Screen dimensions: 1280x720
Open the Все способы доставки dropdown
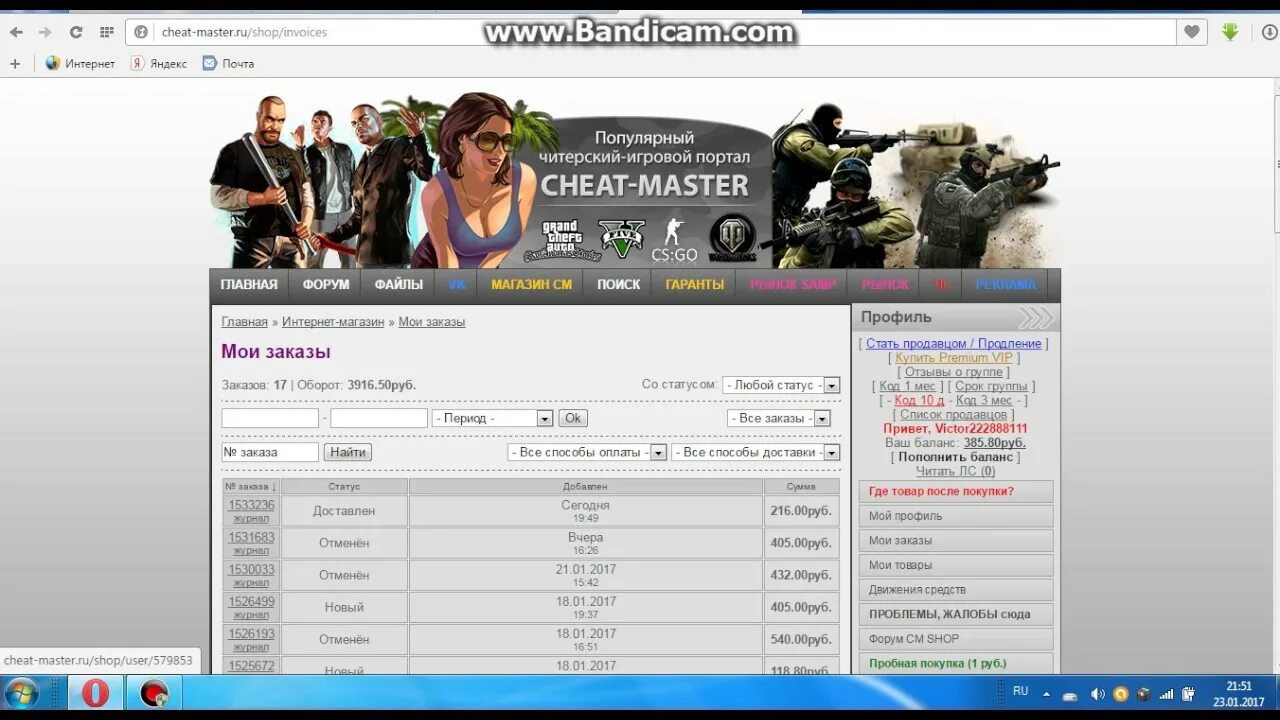pos(755,452)
